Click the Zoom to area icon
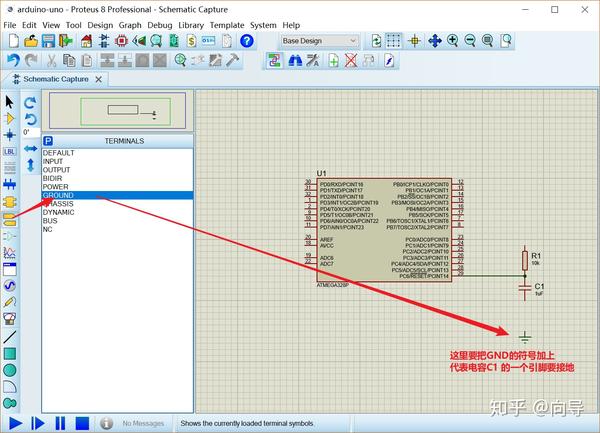The height and width of the screenshot is (433, 600). pyautogui.click(x=505, y=41)
